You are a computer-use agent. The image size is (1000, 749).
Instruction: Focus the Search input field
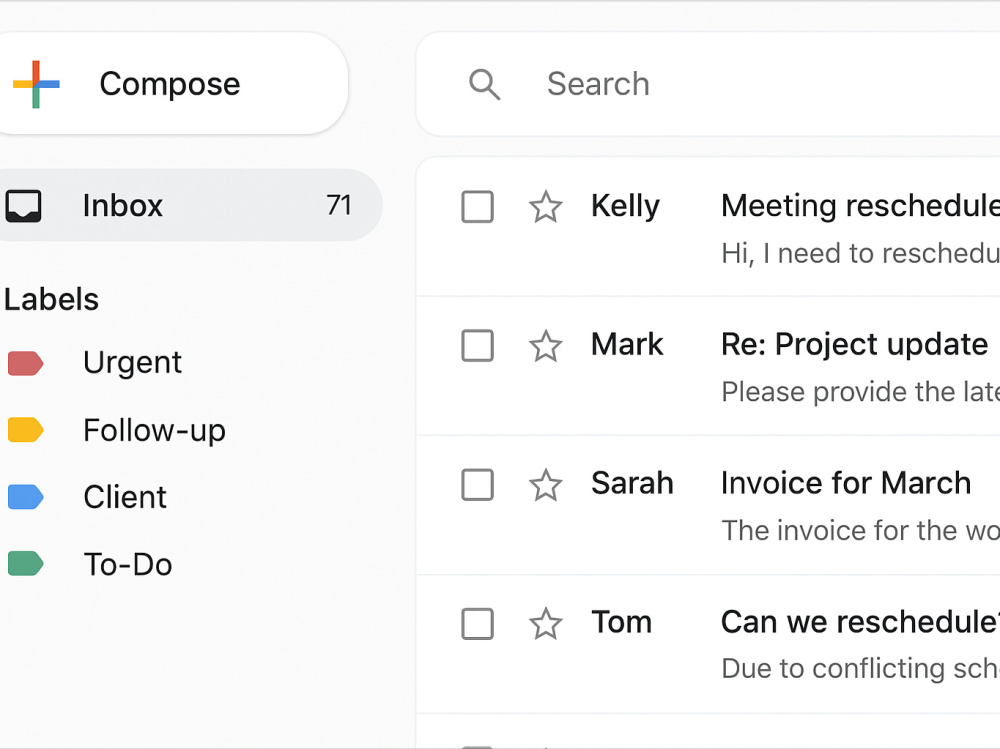point(708,84)
